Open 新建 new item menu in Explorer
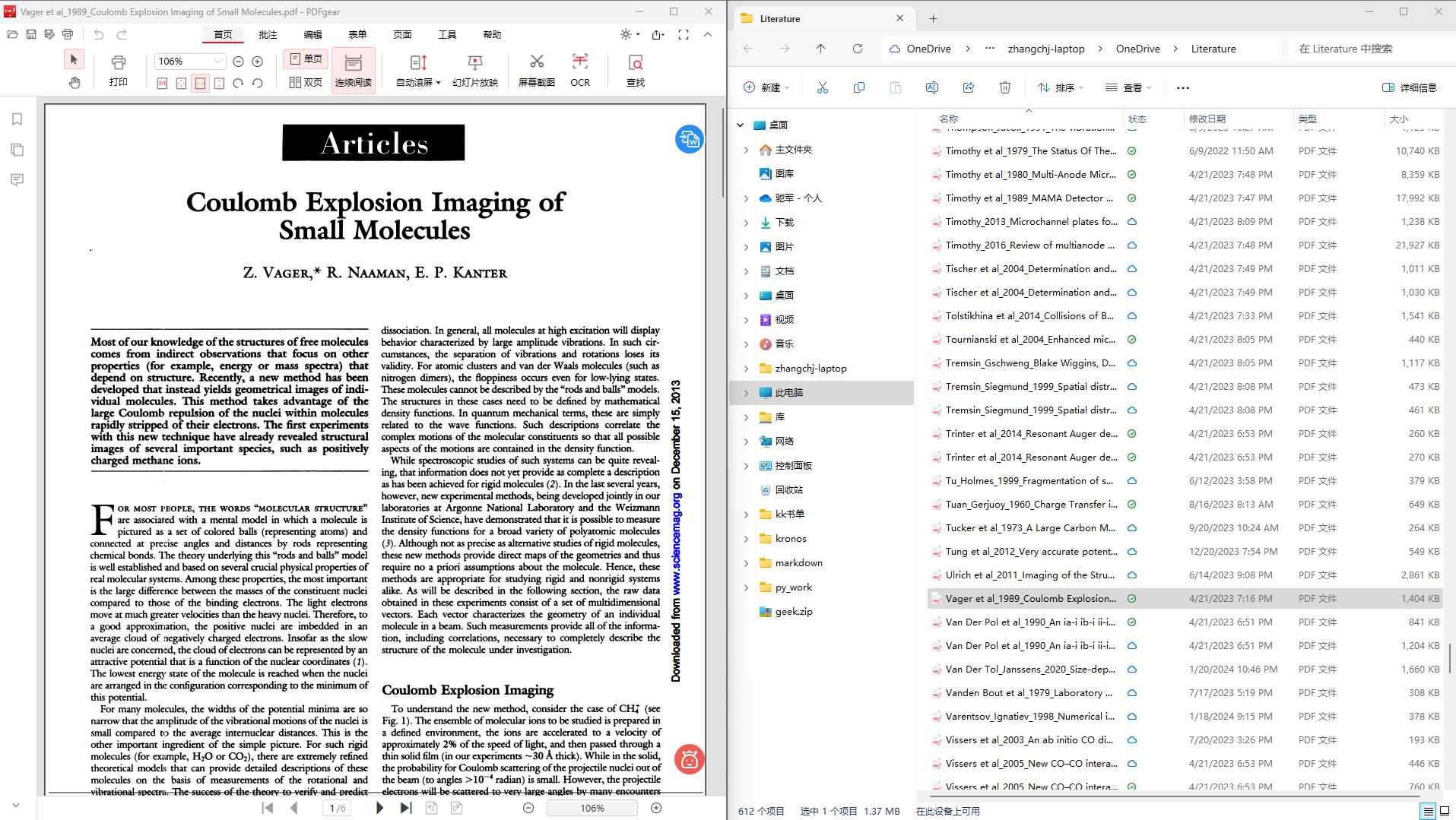1456x820 pixels. coord(766,87)
